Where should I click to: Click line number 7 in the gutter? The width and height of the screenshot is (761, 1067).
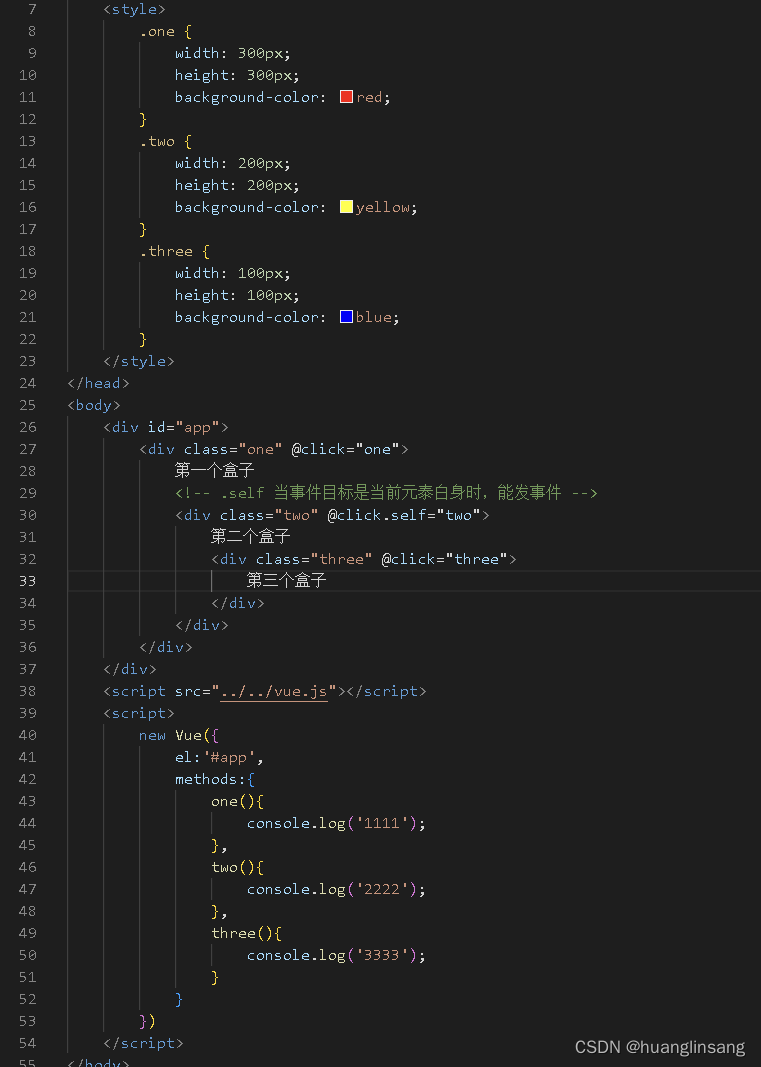coord(32,10)
